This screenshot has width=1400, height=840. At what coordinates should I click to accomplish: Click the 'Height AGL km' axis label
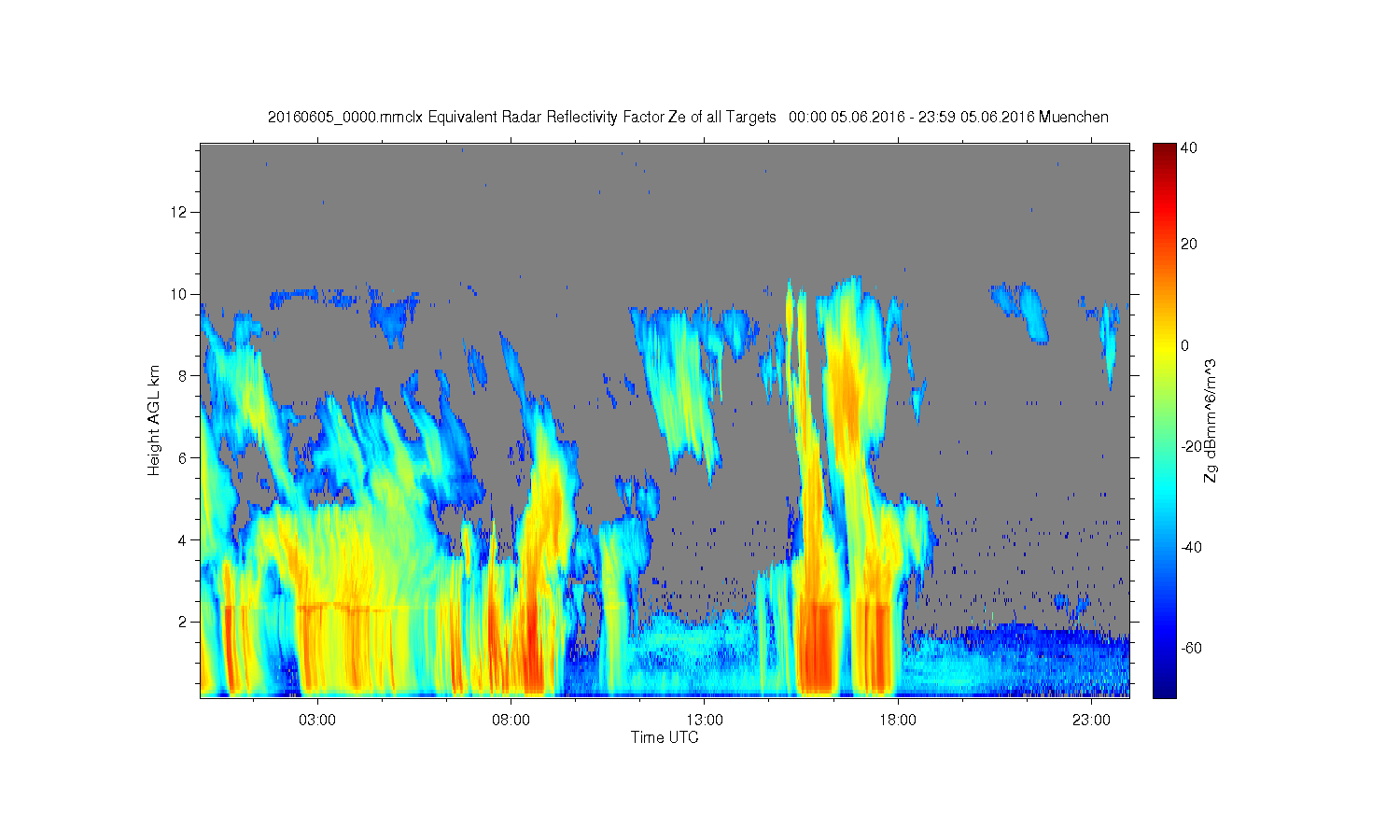pos(153,420)
